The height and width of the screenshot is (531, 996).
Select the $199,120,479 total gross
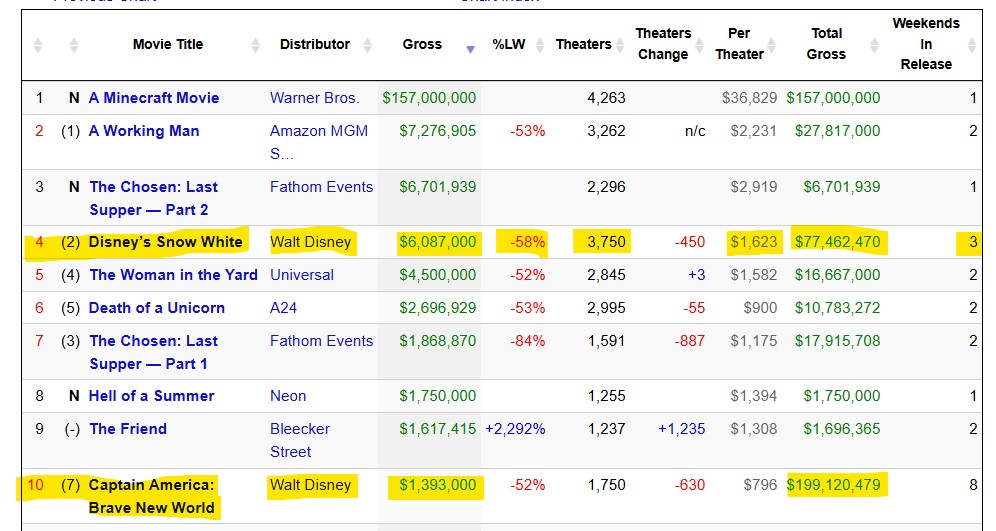tap(833, 485)
